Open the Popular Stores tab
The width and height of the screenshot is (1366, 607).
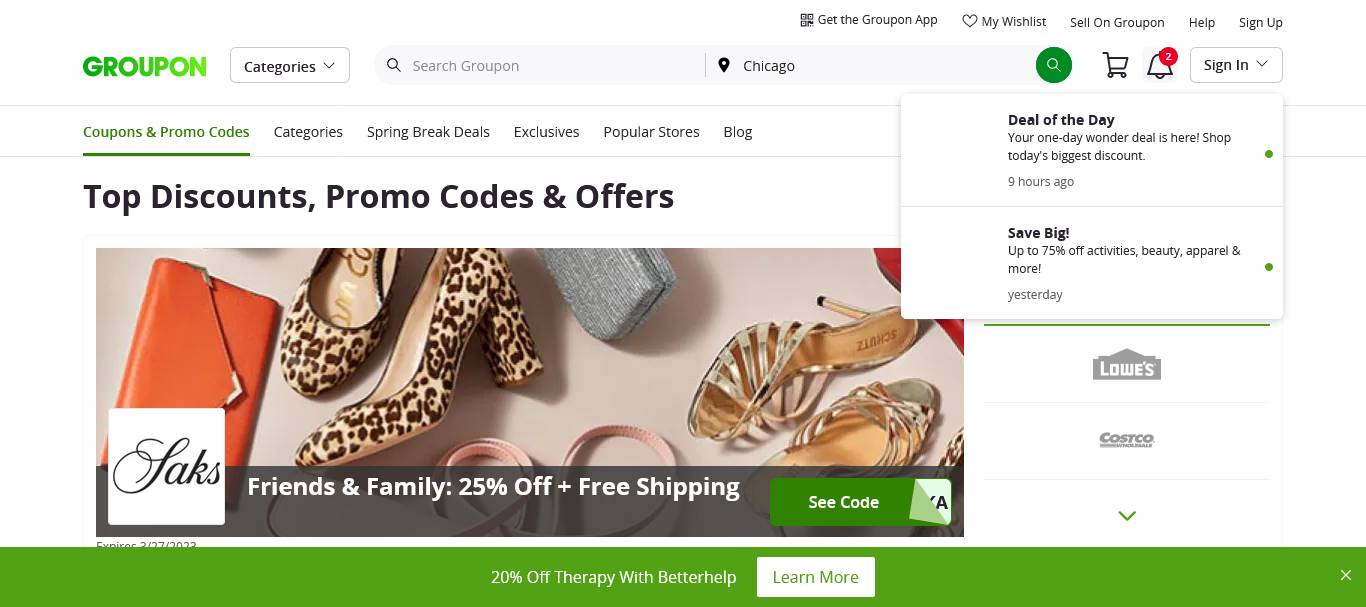pos(651,132)
